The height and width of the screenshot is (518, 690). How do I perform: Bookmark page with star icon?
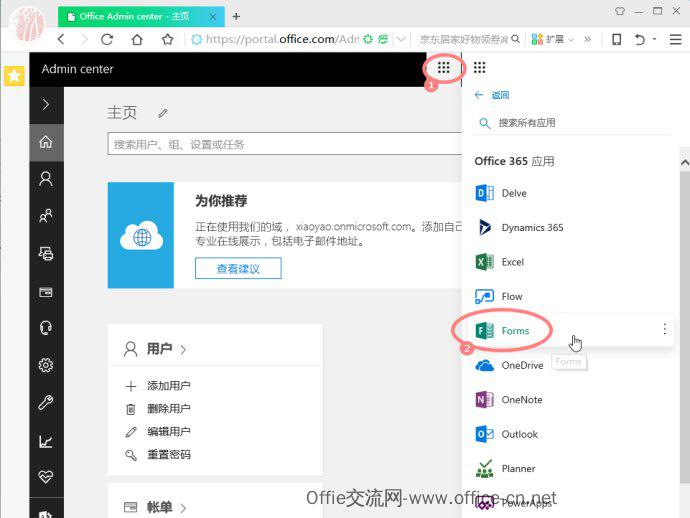(x=167, y=40)
